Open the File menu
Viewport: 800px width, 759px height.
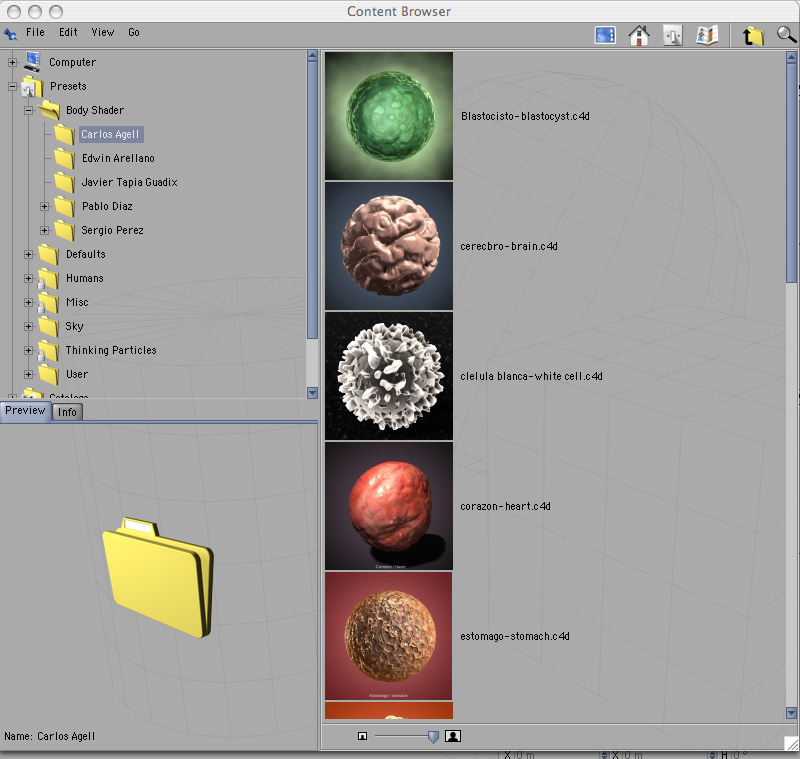(35, 33)
